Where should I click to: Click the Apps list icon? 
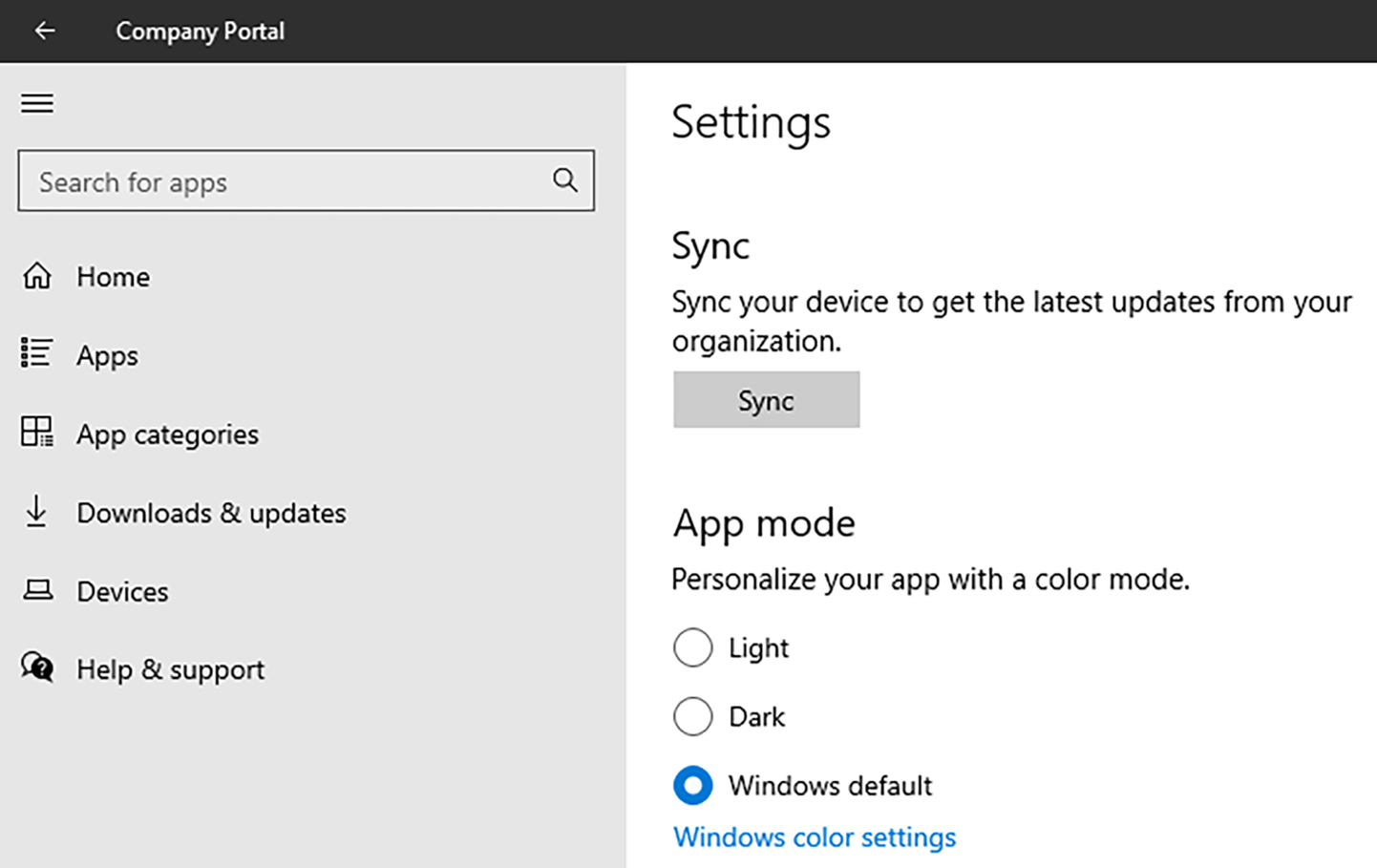pos(37,353)
